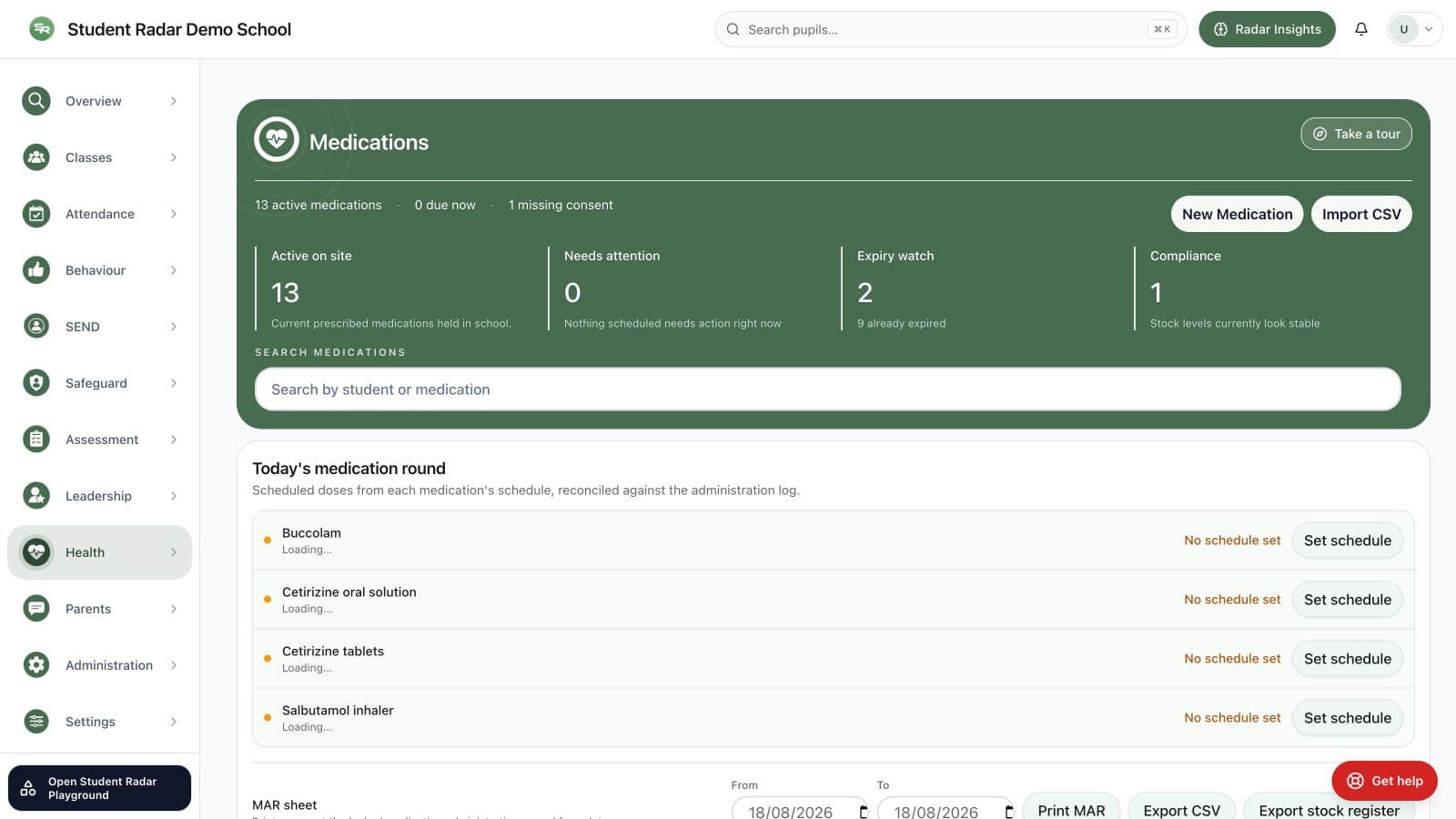Set schedule for Buccolam
The width and height of the screenshot is (1456, 819).
click(x=1347, y=541)
